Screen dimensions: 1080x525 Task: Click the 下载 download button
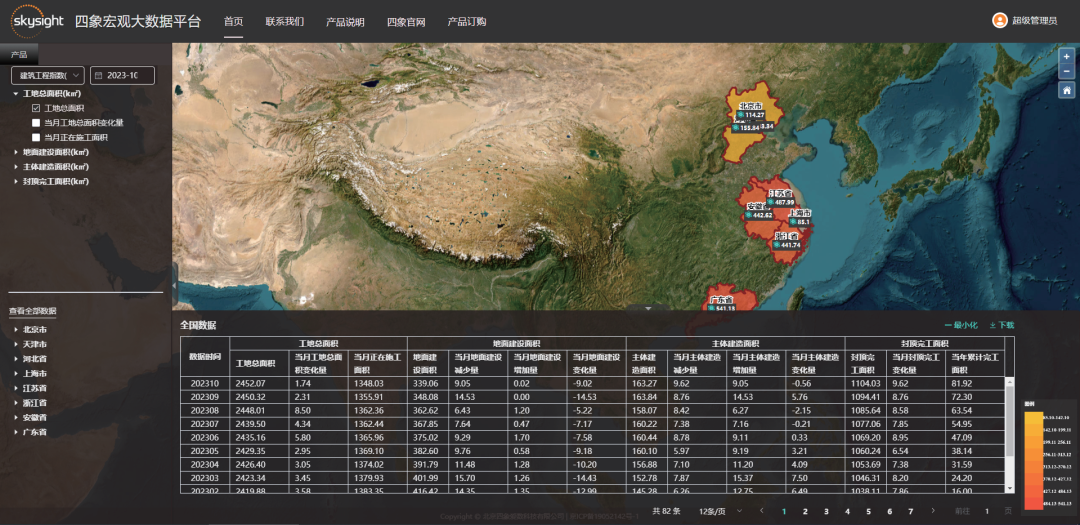pyautogui.click(x=1001, y=325)
